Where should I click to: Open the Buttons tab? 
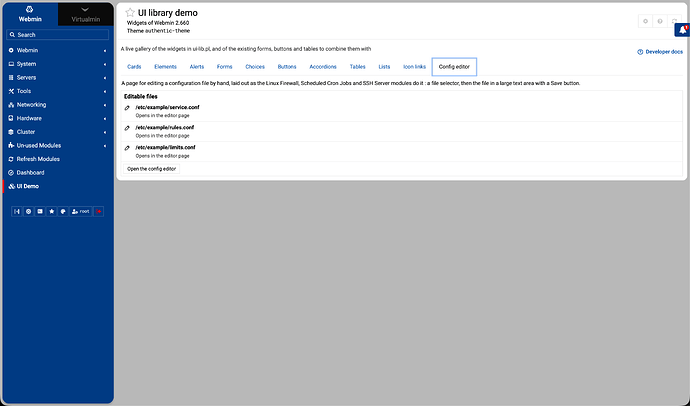coord(287,67)
